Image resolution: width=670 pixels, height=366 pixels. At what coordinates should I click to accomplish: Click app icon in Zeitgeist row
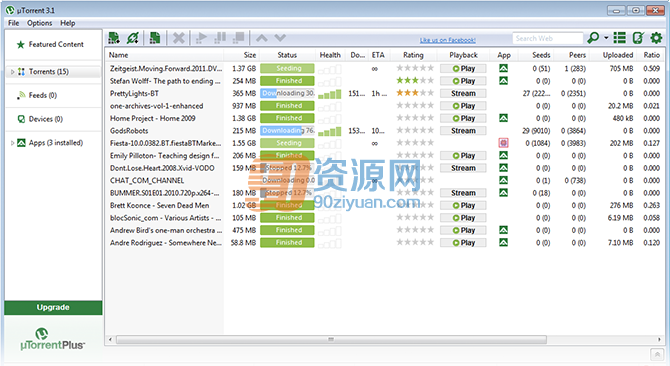tap(503, 68)
